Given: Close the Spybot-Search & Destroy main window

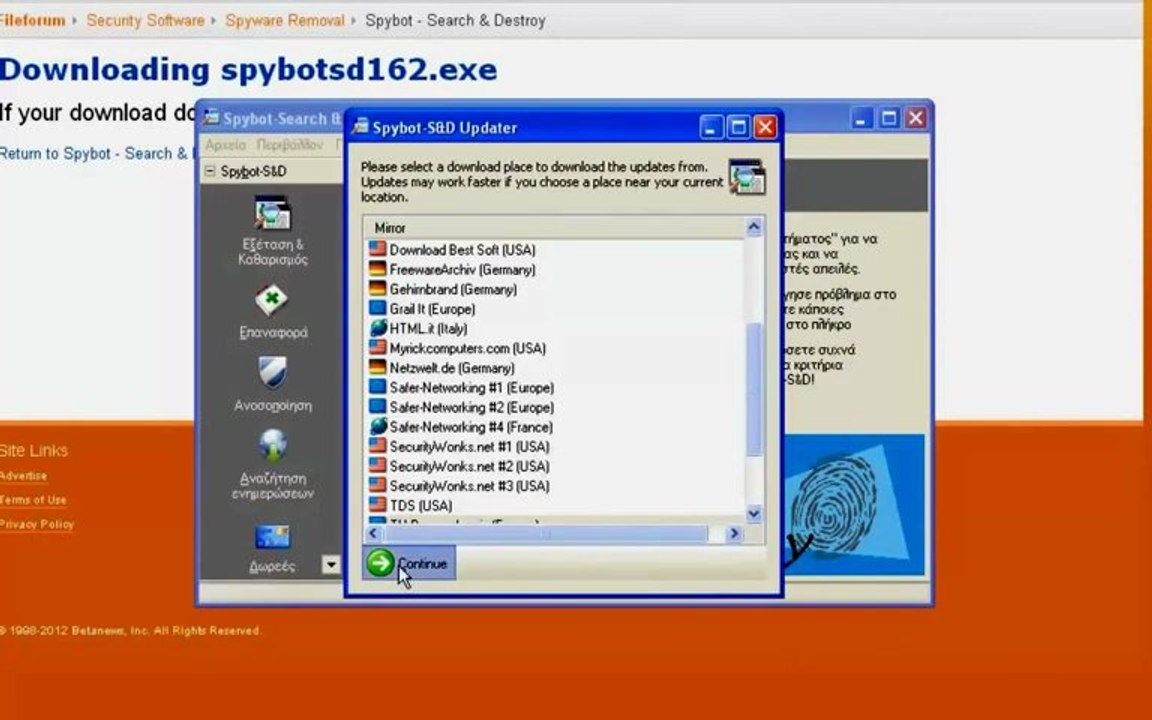Looking at the screenshot, I should 915,118.
